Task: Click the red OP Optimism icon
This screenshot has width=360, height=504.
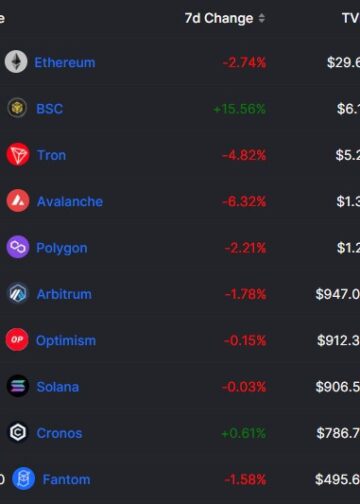Action: 17,340
